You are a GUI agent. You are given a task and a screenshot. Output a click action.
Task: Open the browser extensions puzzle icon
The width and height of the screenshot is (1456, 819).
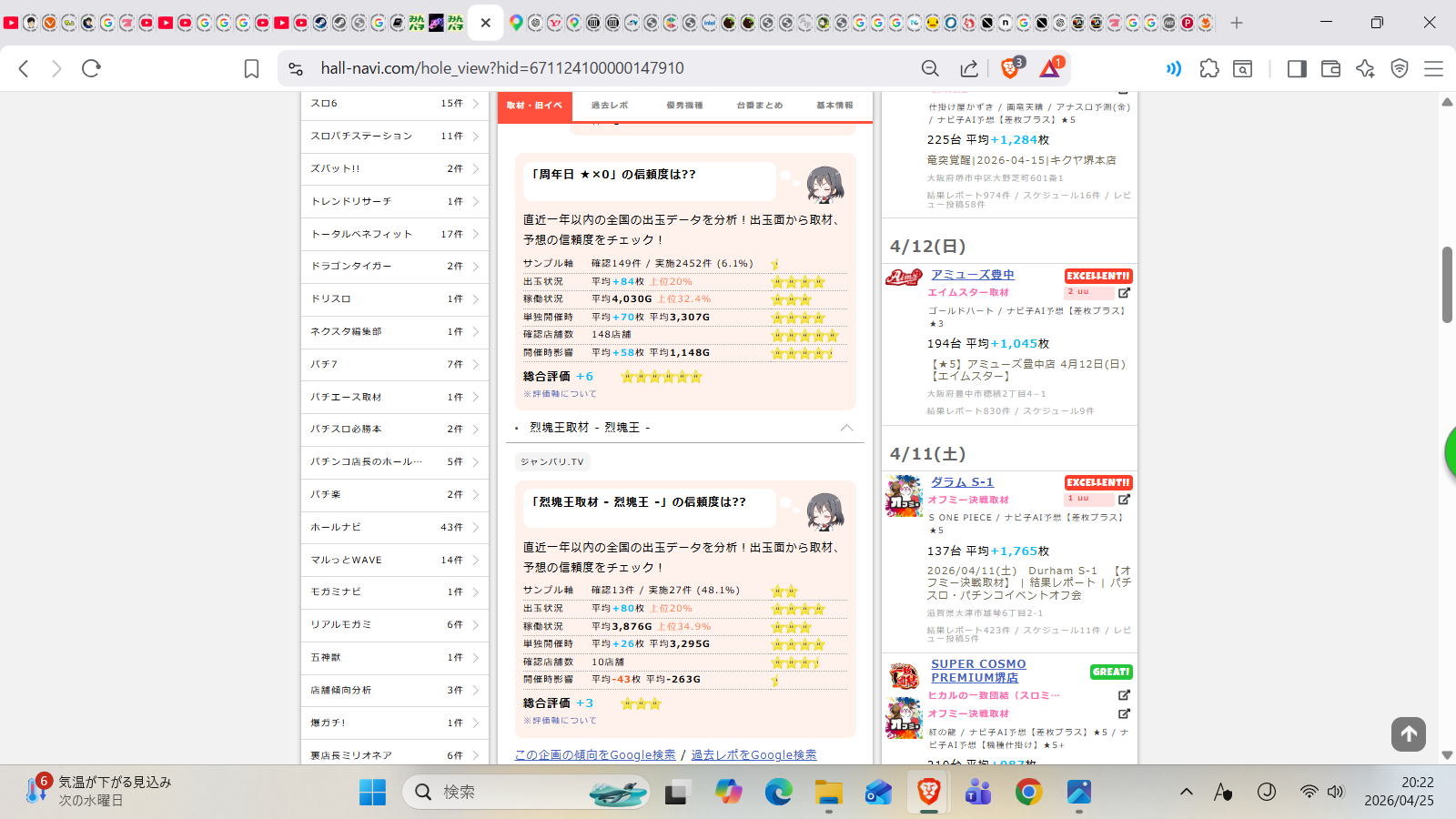[1208, 68]
